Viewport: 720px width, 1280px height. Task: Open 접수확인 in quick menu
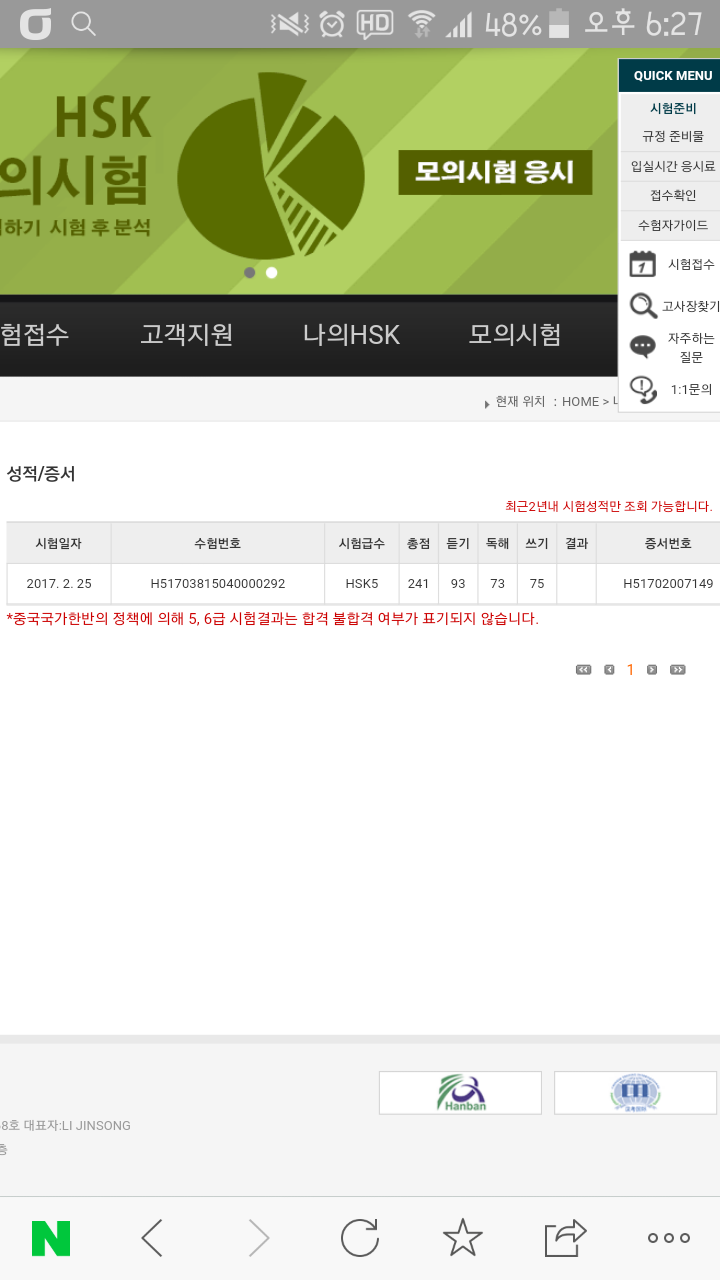[x=673, y=196]
